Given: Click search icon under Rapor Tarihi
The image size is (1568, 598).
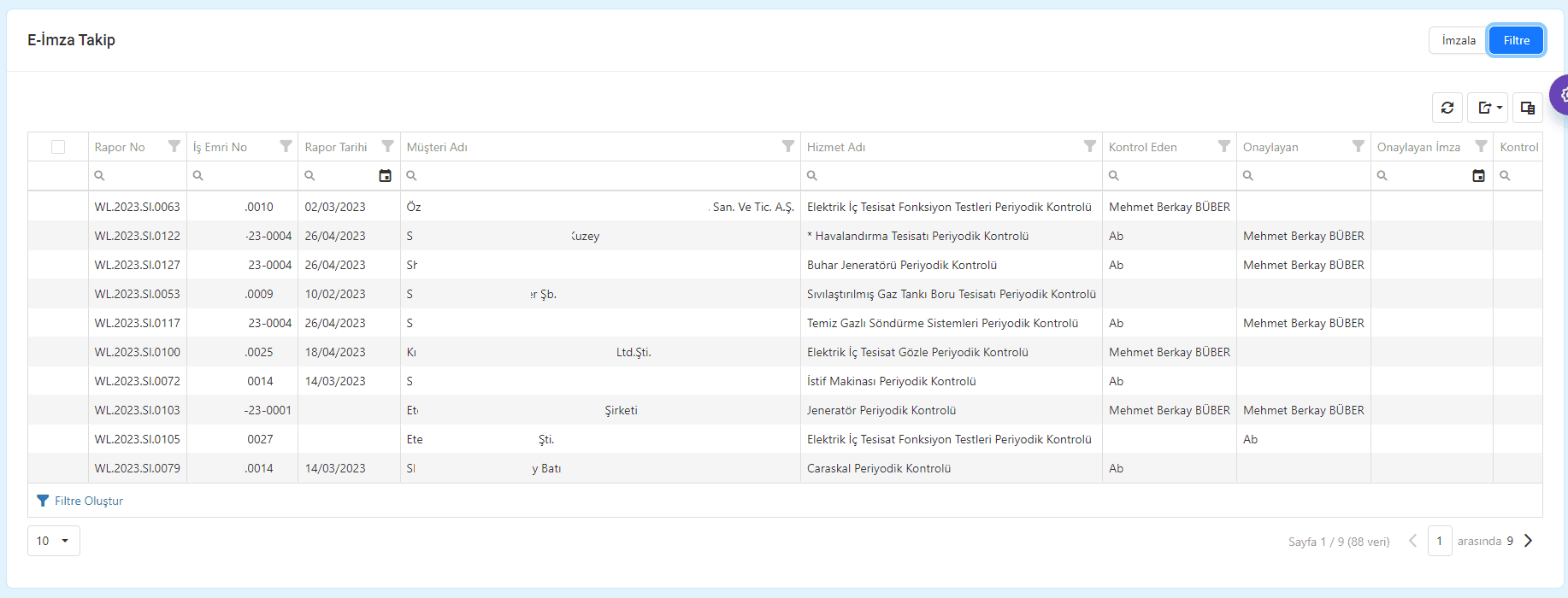Looking at the screenshot, I should [309, 175].
